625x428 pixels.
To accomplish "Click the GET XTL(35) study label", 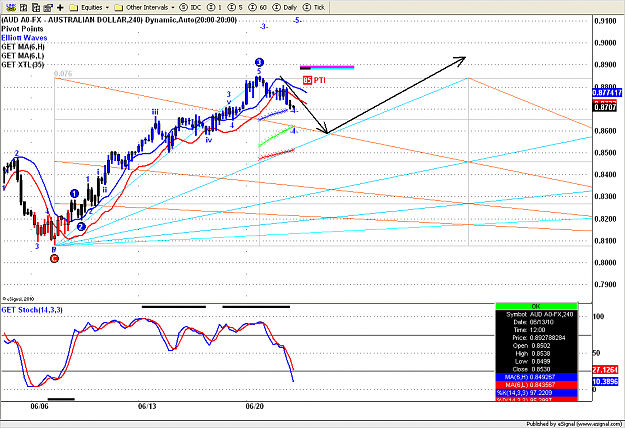I will pyautogui.click(x=22, y=65).
